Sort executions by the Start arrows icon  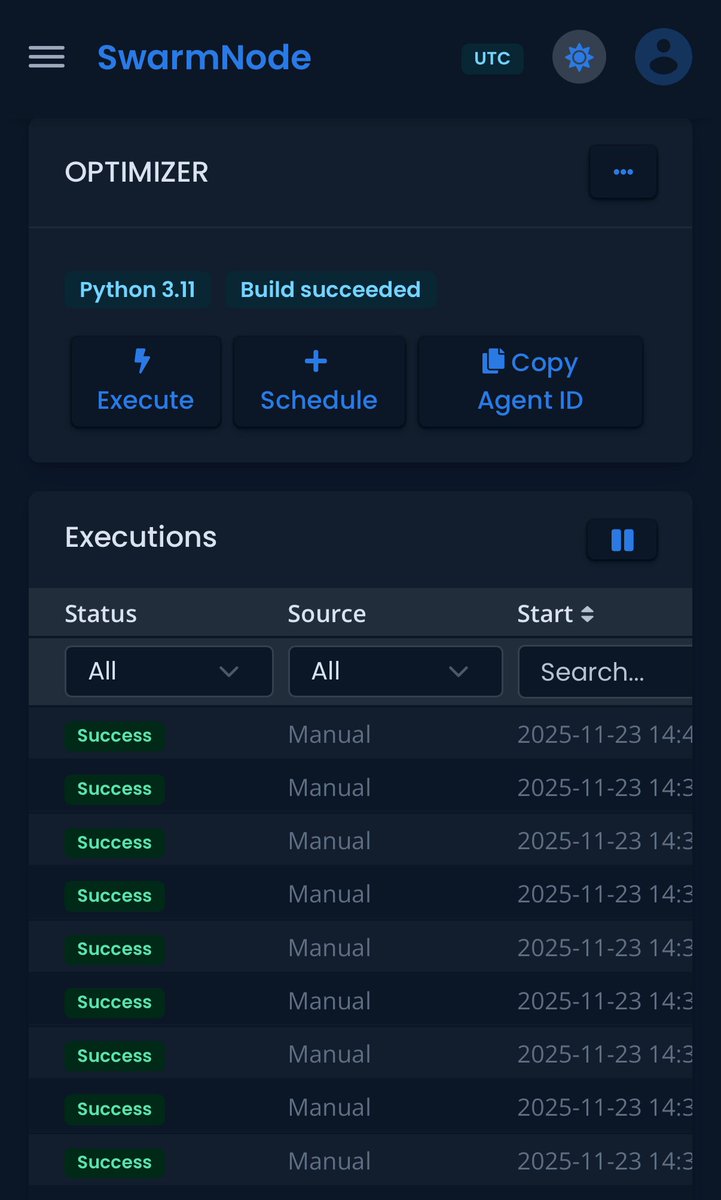point(587,614)
